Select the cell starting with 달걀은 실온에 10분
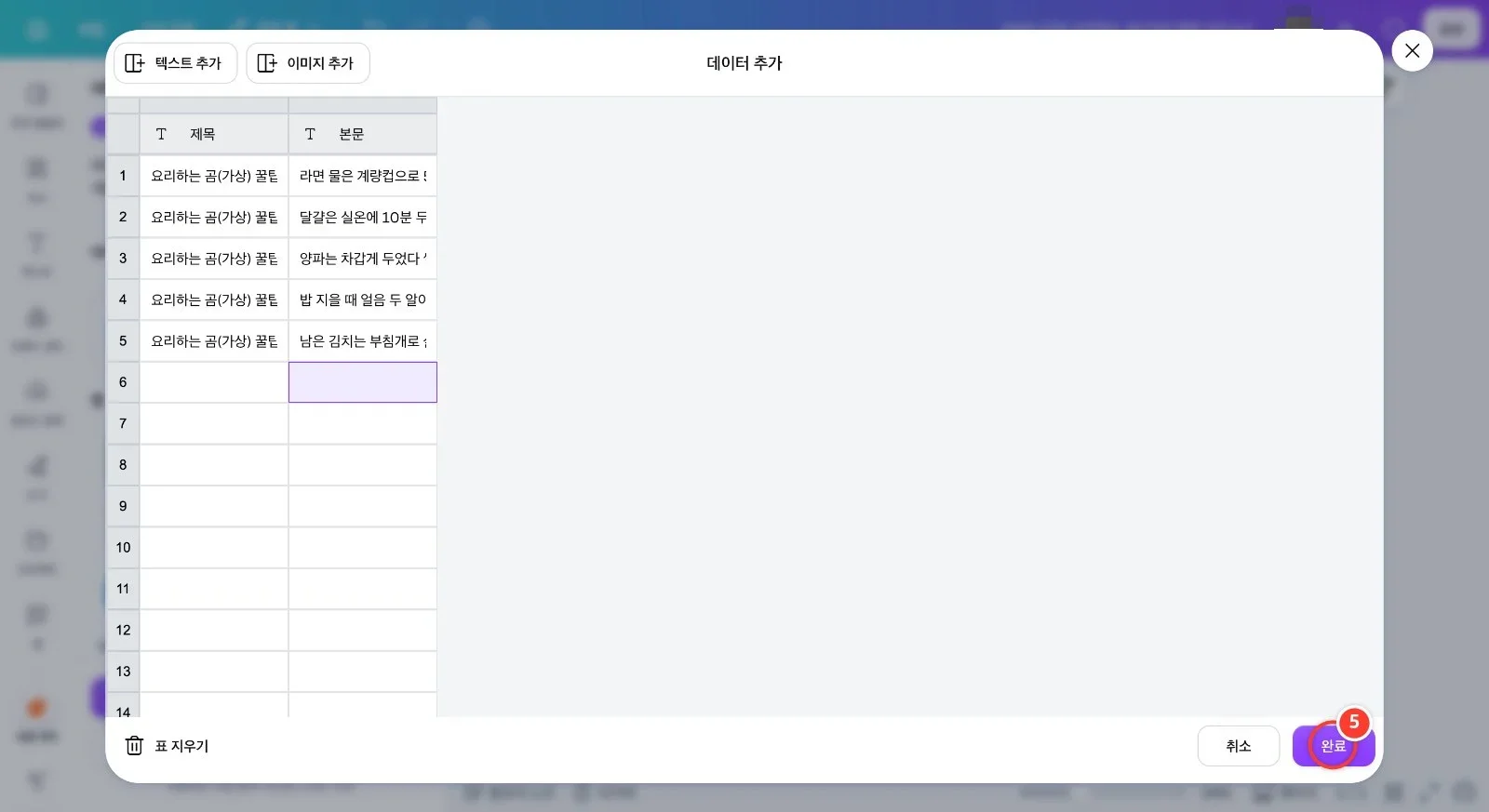The width and height of the screenshot is (1489, 812). click(363, 217)
